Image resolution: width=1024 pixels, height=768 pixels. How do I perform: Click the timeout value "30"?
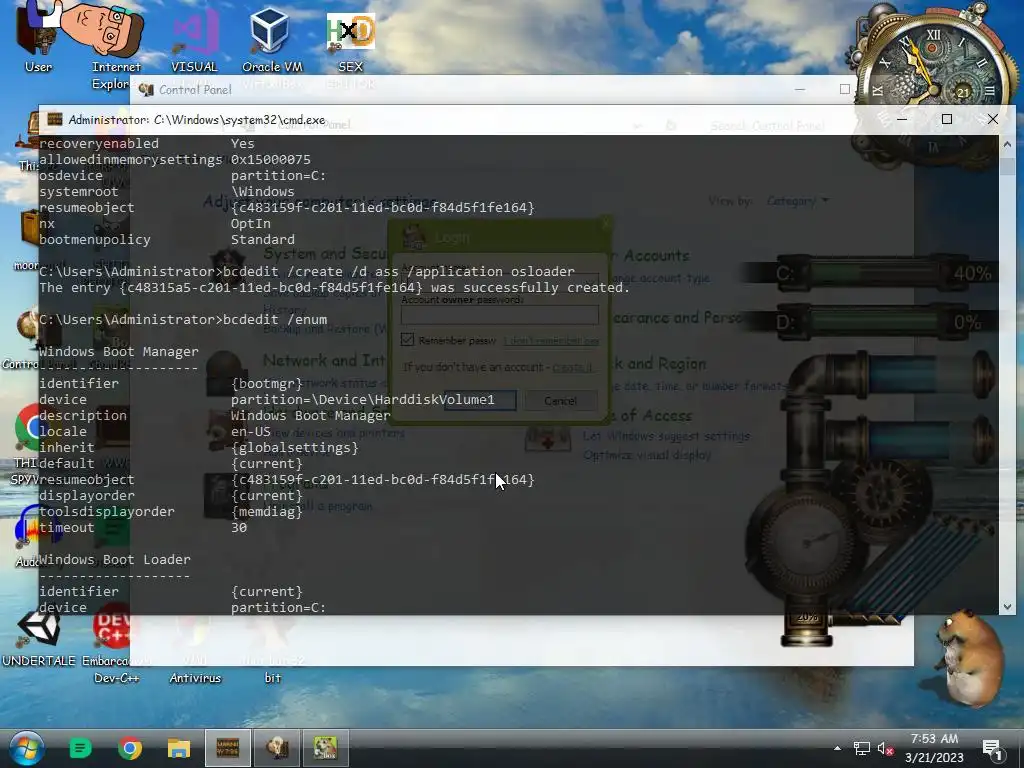(x=239, y=527)
